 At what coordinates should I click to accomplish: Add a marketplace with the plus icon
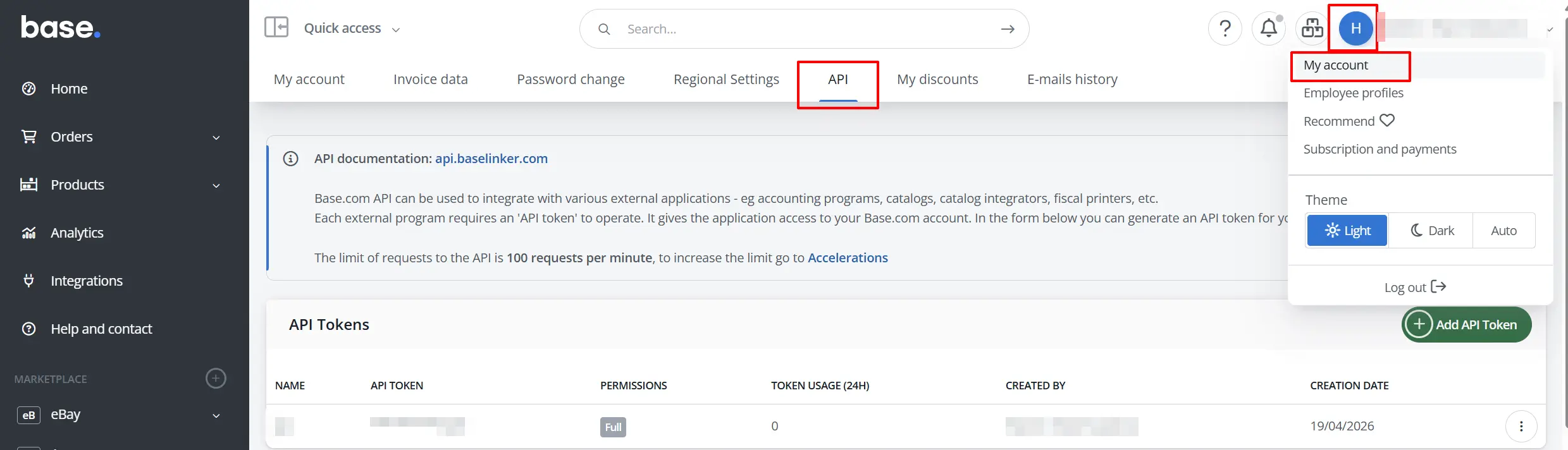216,379
